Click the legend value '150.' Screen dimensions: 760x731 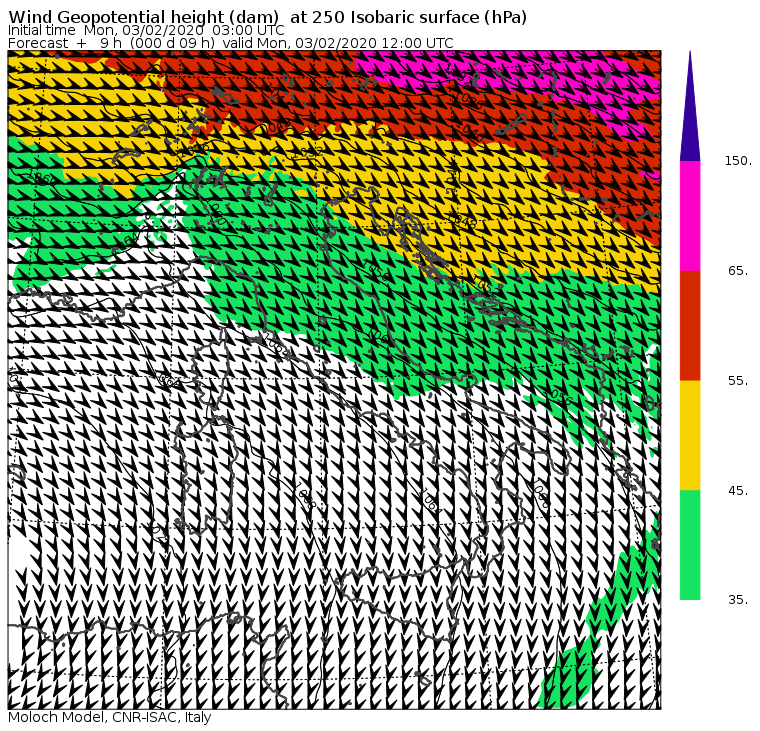(x=738, y=161)
